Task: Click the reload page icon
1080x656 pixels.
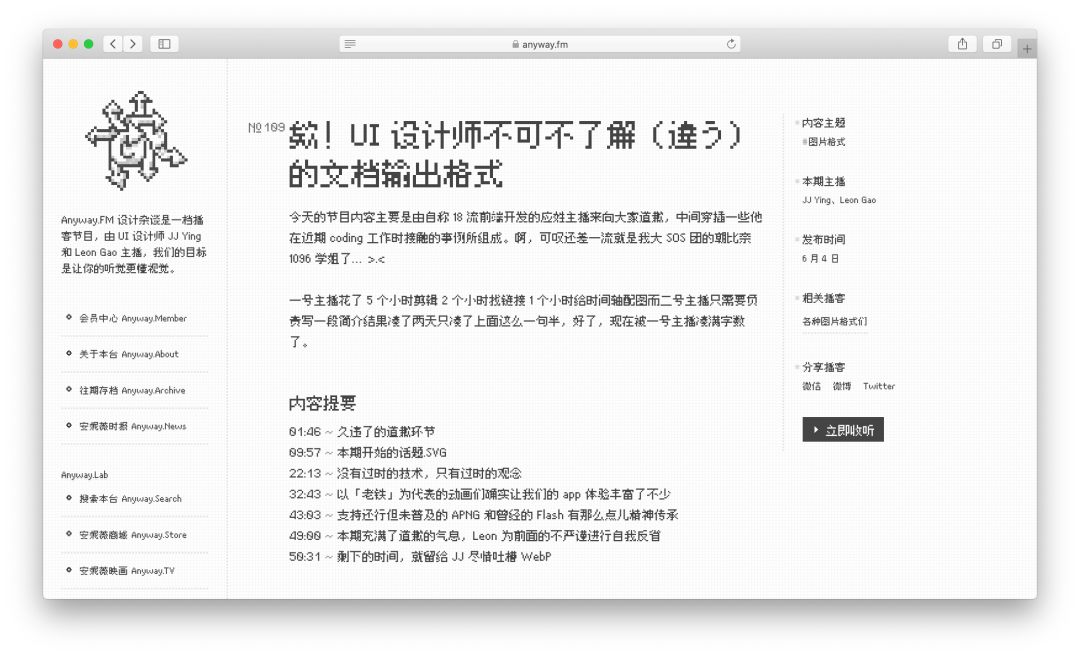Action: pyautogui.click(x=731, y=44)
